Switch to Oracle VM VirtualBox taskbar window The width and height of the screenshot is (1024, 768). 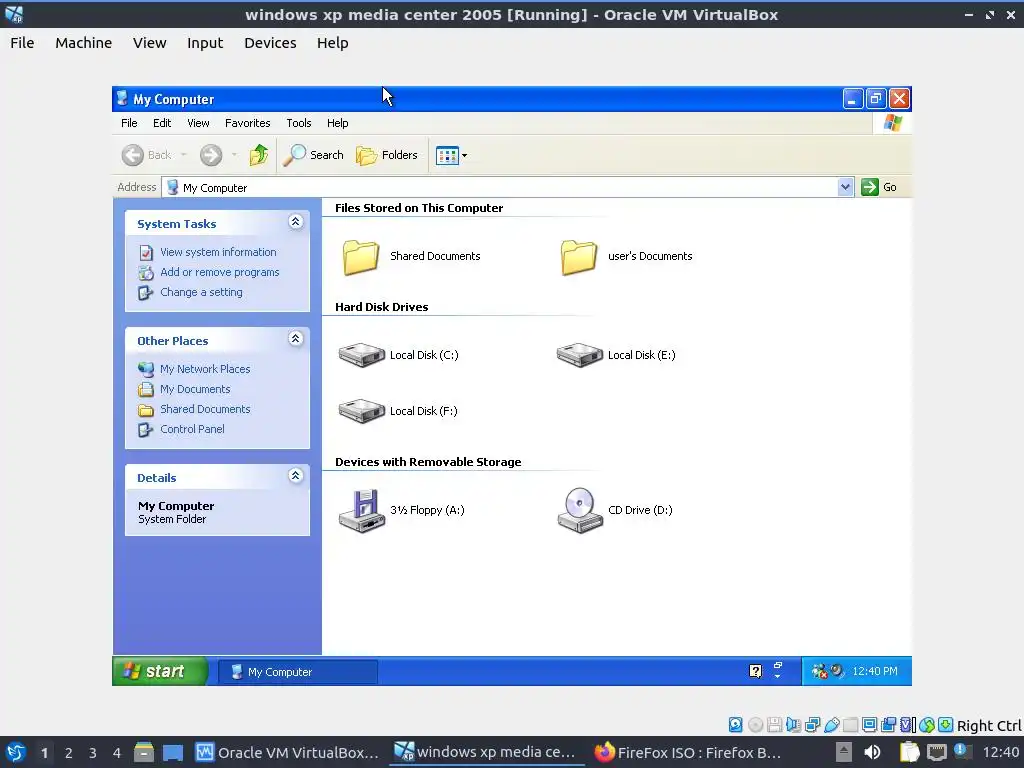tap(287, 752)
